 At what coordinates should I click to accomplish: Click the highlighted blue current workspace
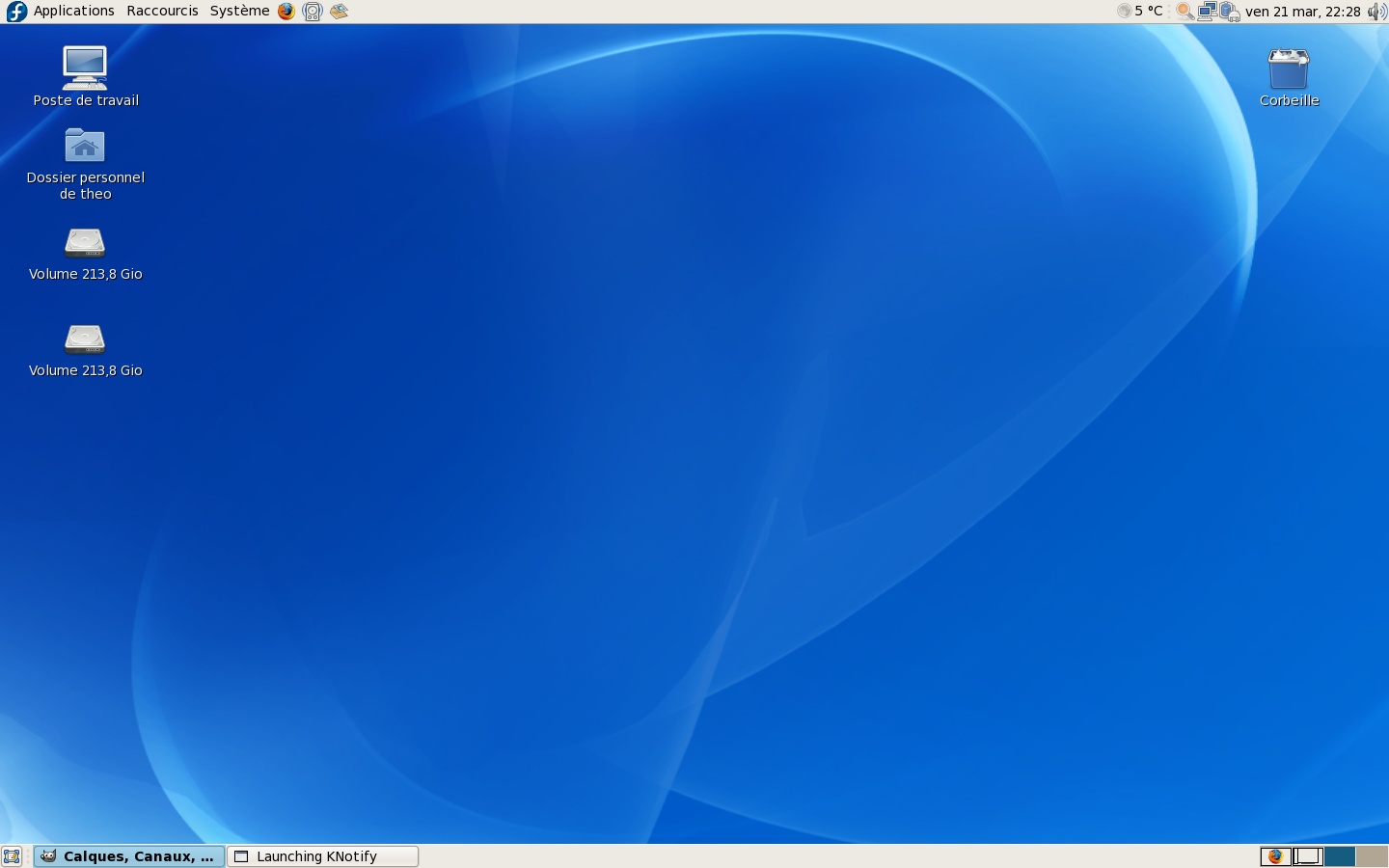click(1340, 856)
